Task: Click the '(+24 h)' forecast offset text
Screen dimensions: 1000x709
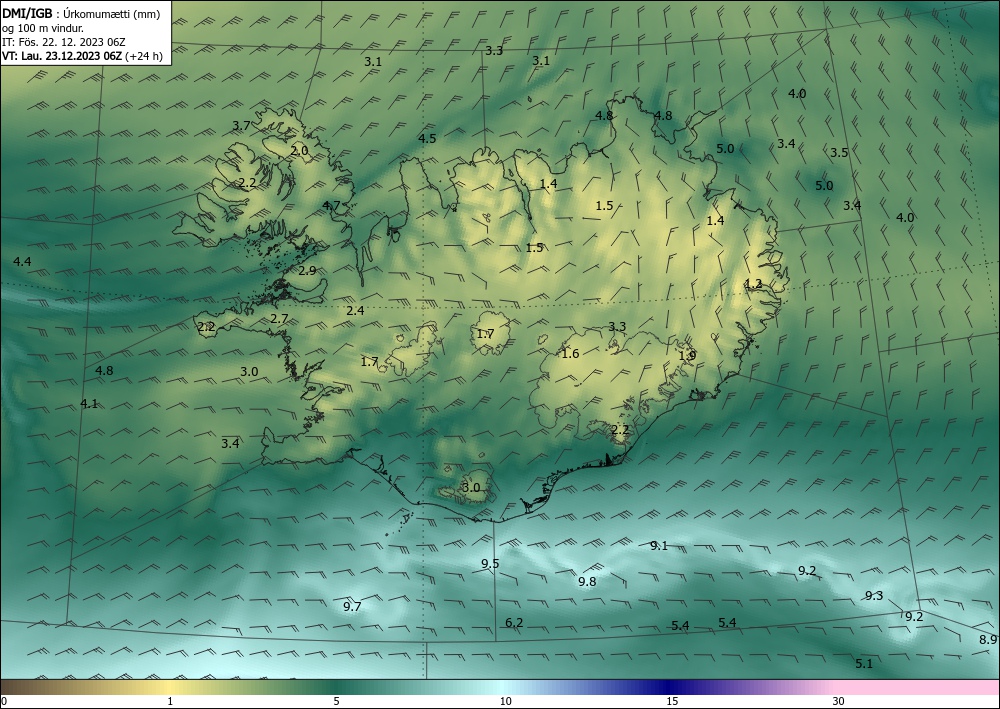Action: pos(144,56)
